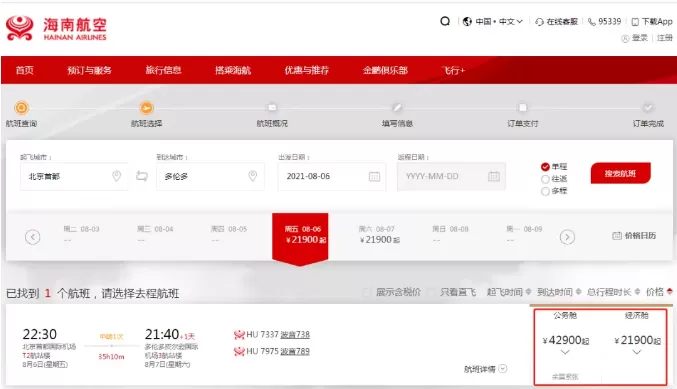Open the 波音738 aircraft link

point(295,335)
